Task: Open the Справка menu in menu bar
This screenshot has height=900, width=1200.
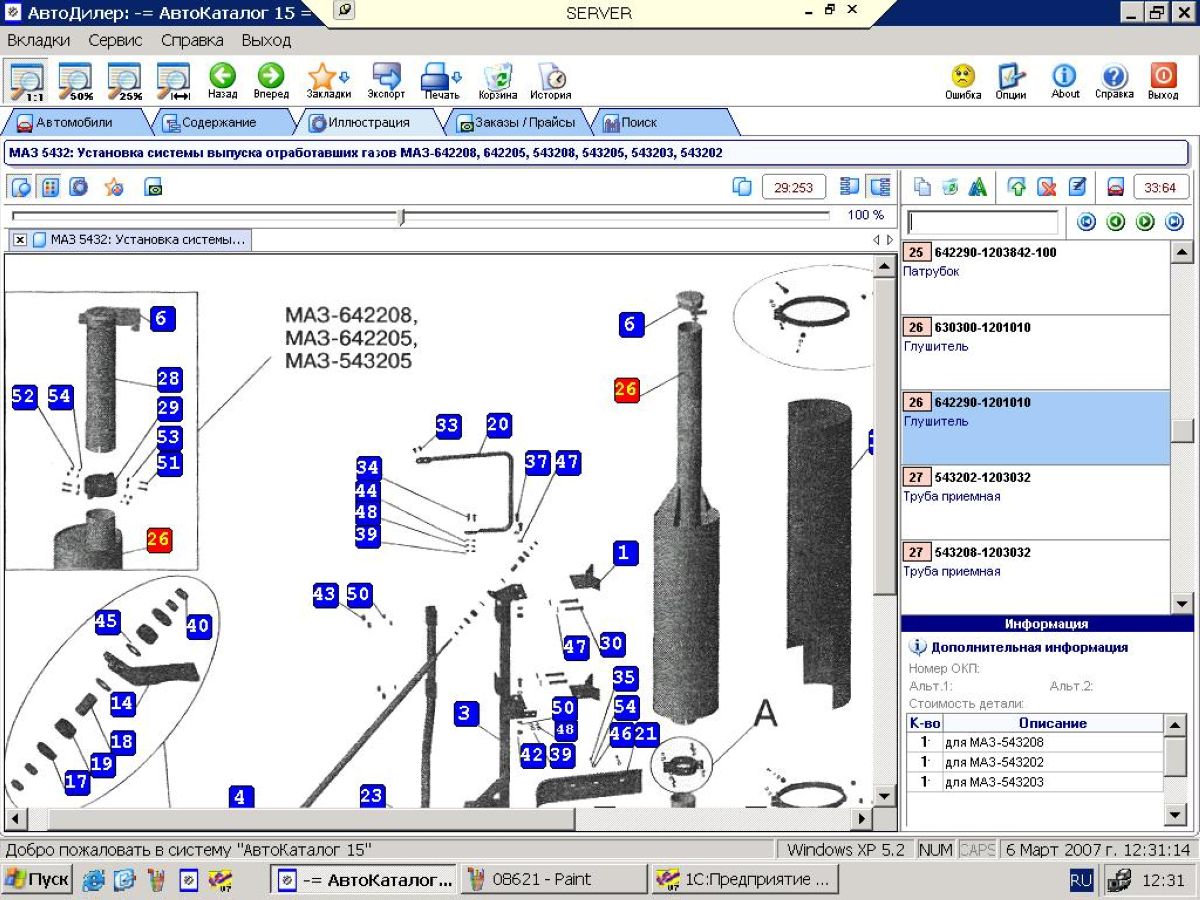Action: pyautogui.click(x=192, y=41)
